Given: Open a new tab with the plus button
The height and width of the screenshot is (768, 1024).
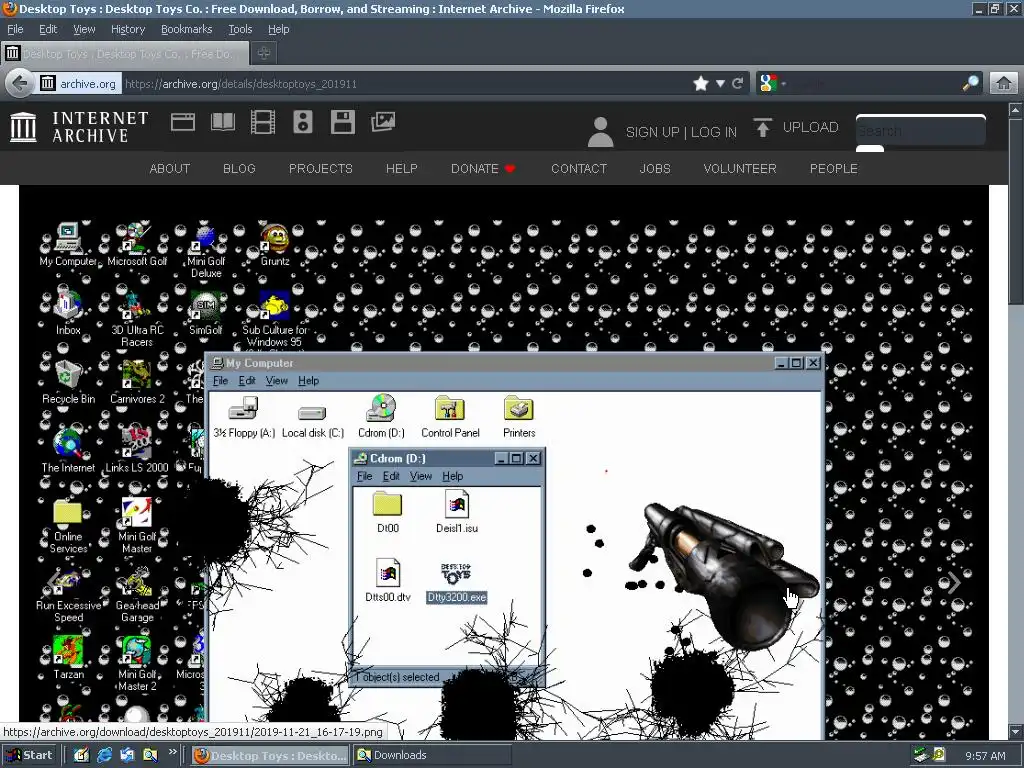Looking at the screenshot, I should pos(264,54).
